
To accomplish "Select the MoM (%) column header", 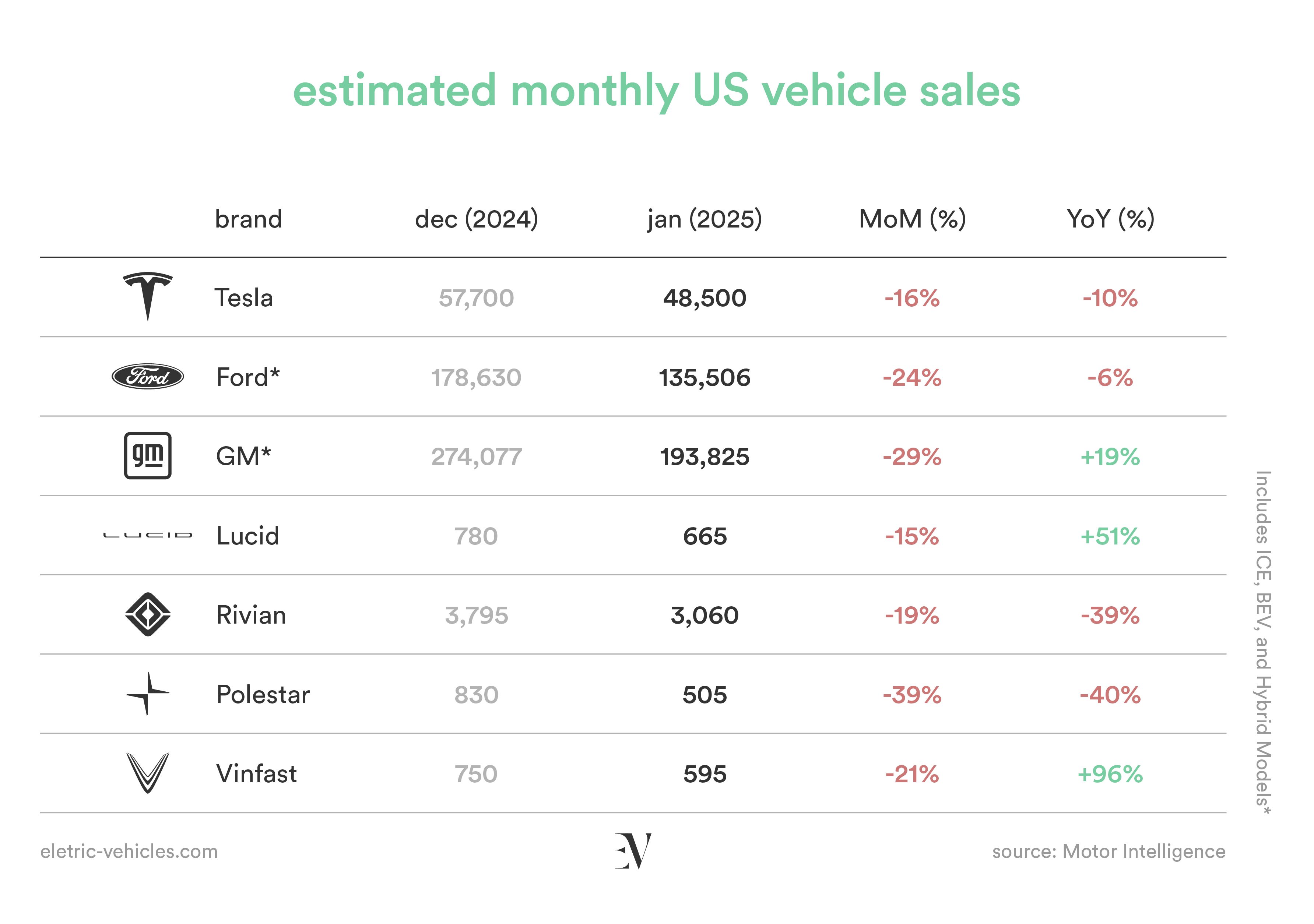I will click(912, 219).
